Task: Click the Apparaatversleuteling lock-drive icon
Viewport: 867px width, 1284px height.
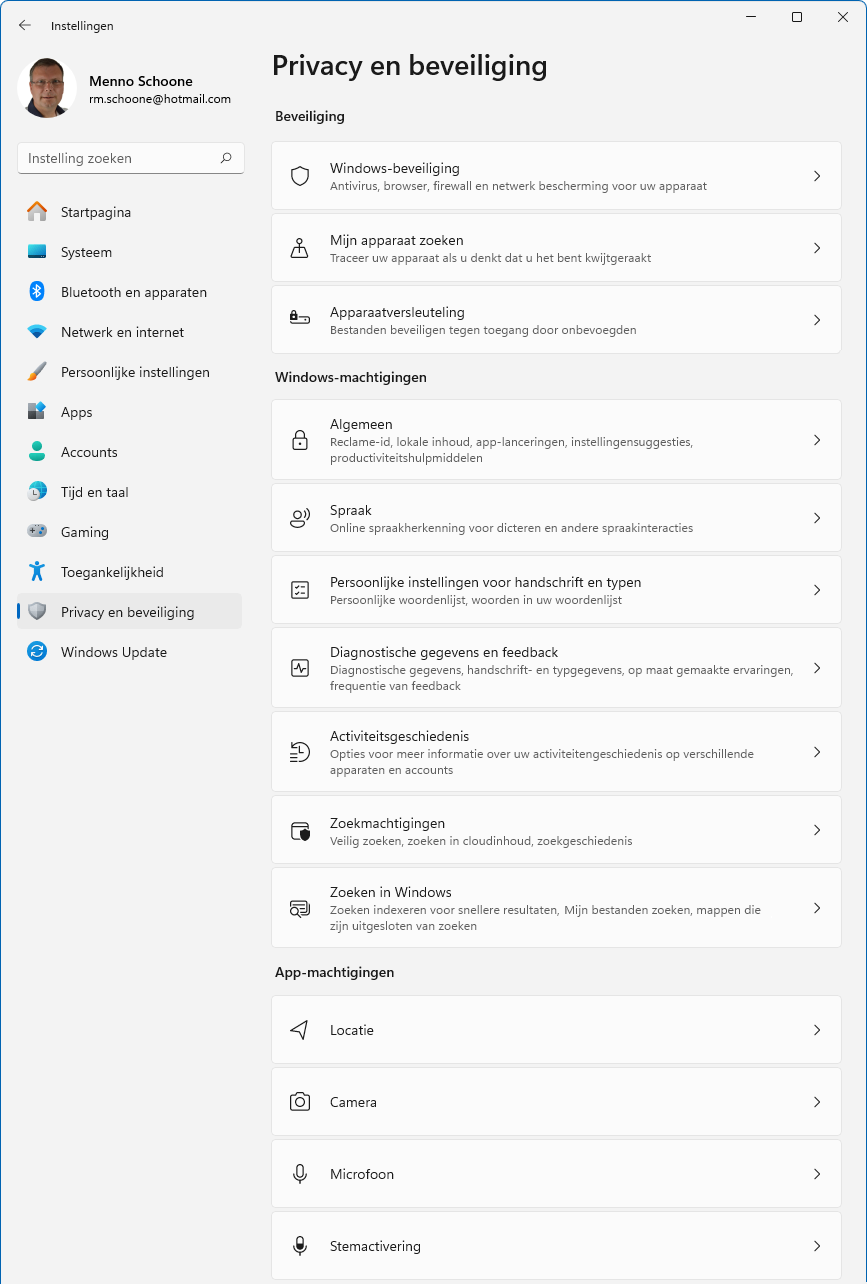Action: pos(300,318)
